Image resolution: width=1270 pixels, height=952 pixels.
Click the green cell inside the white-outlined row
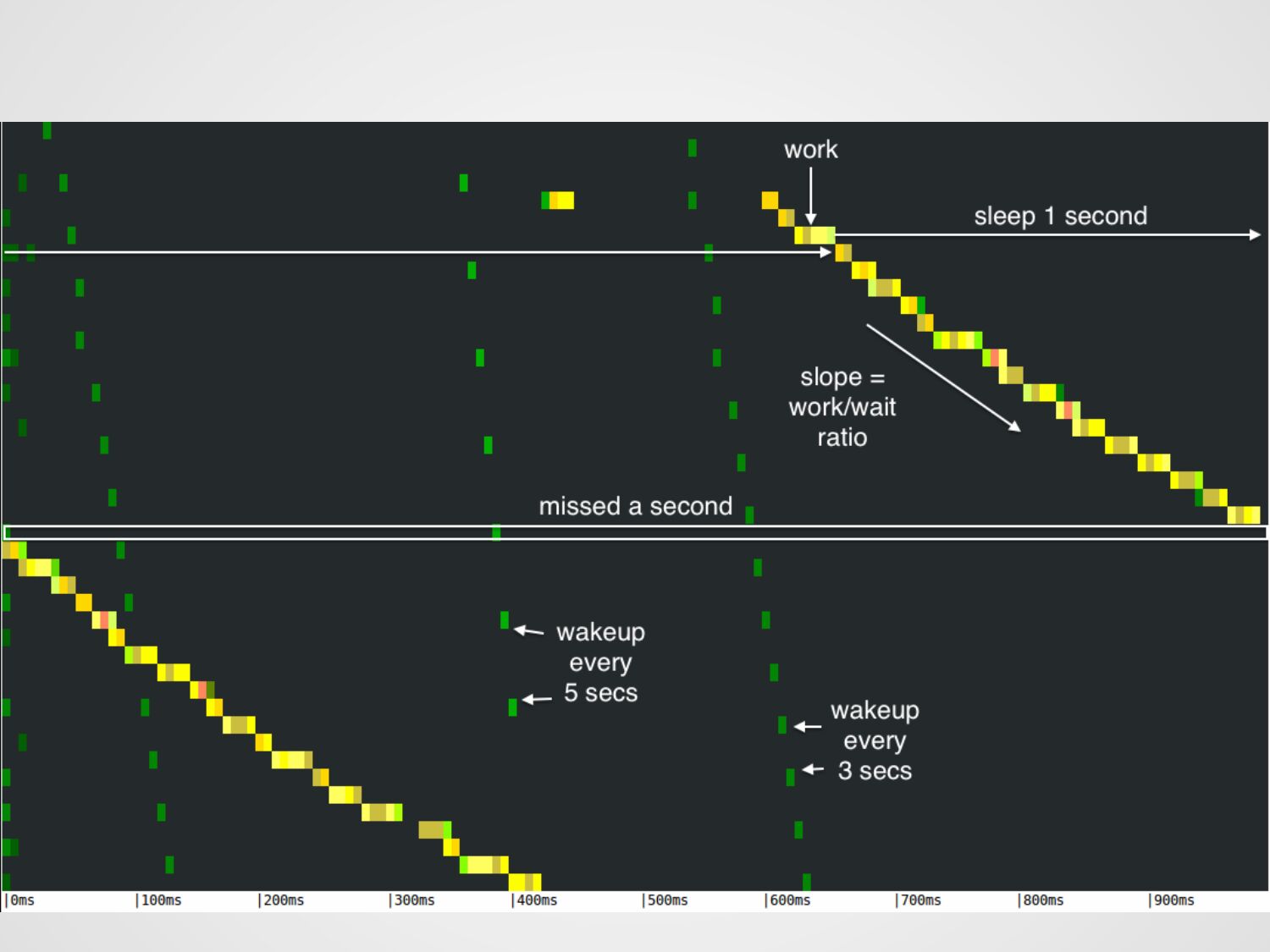pyautogui.click(x=496, y=532)
